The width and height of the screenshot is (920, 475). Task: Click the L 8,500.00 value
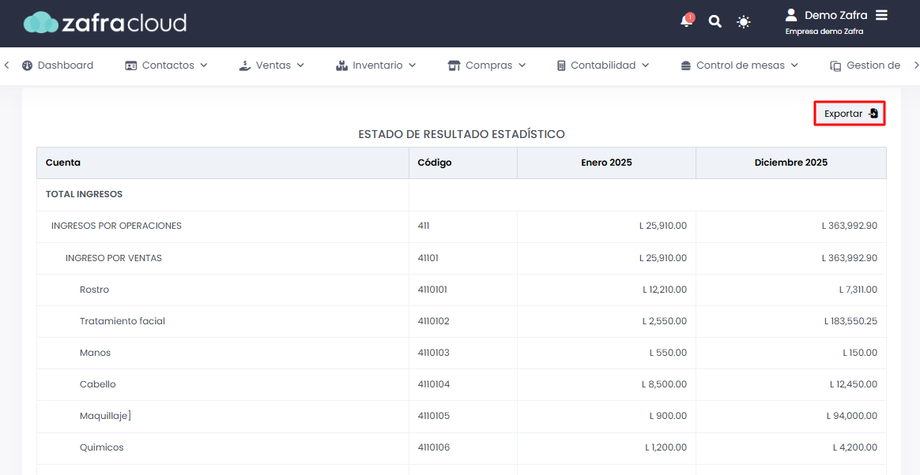[x=664, y=385]
